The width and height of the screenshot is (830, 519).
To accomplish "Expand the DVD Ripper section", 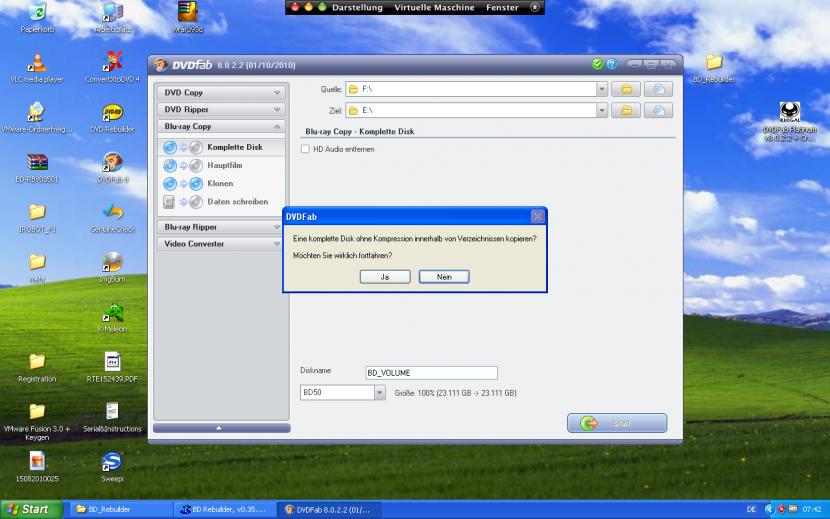I will tap(221, 109).
